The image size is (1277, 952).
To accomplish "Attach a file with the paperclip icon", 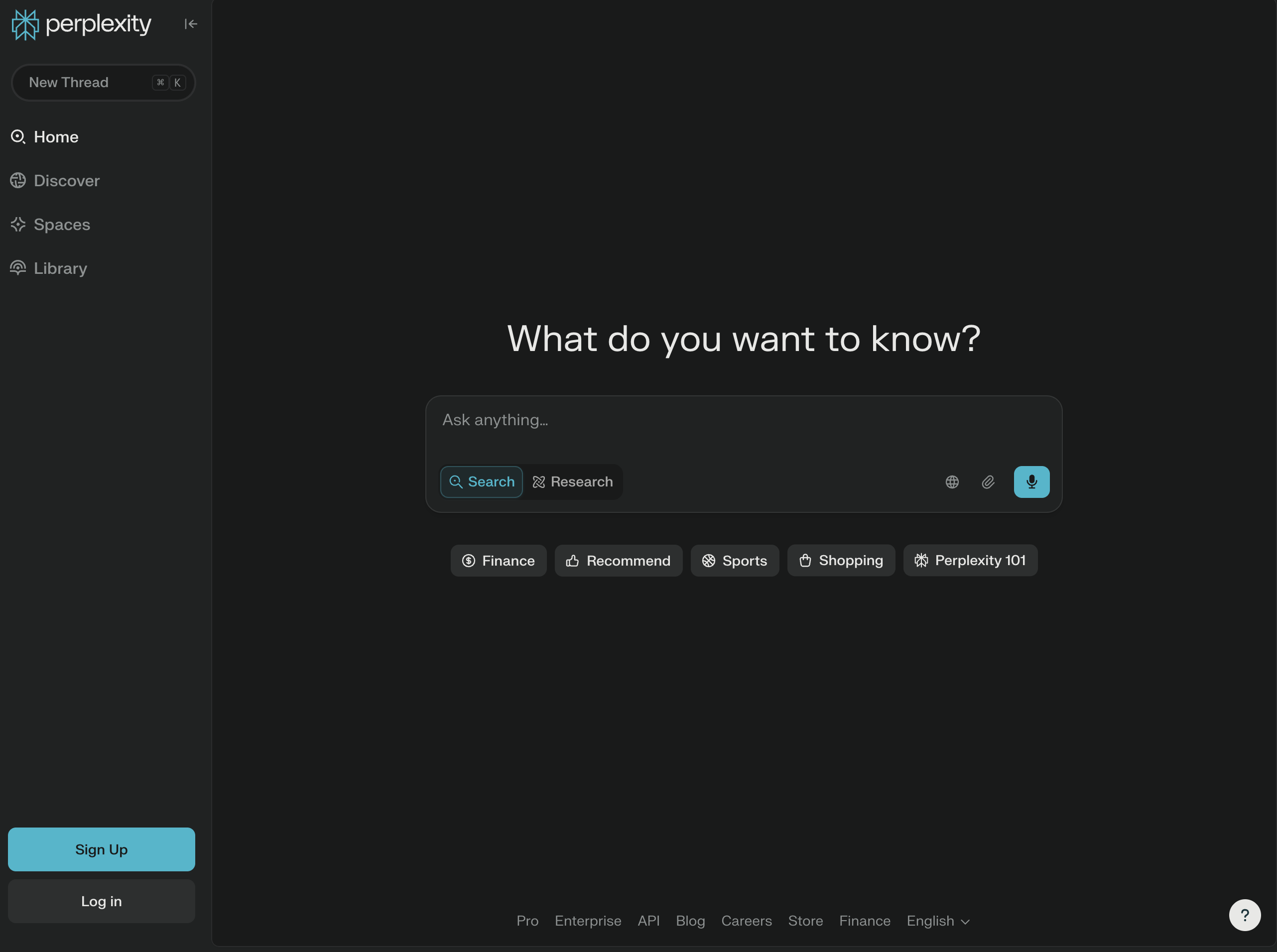I will [x=988, y=482].
